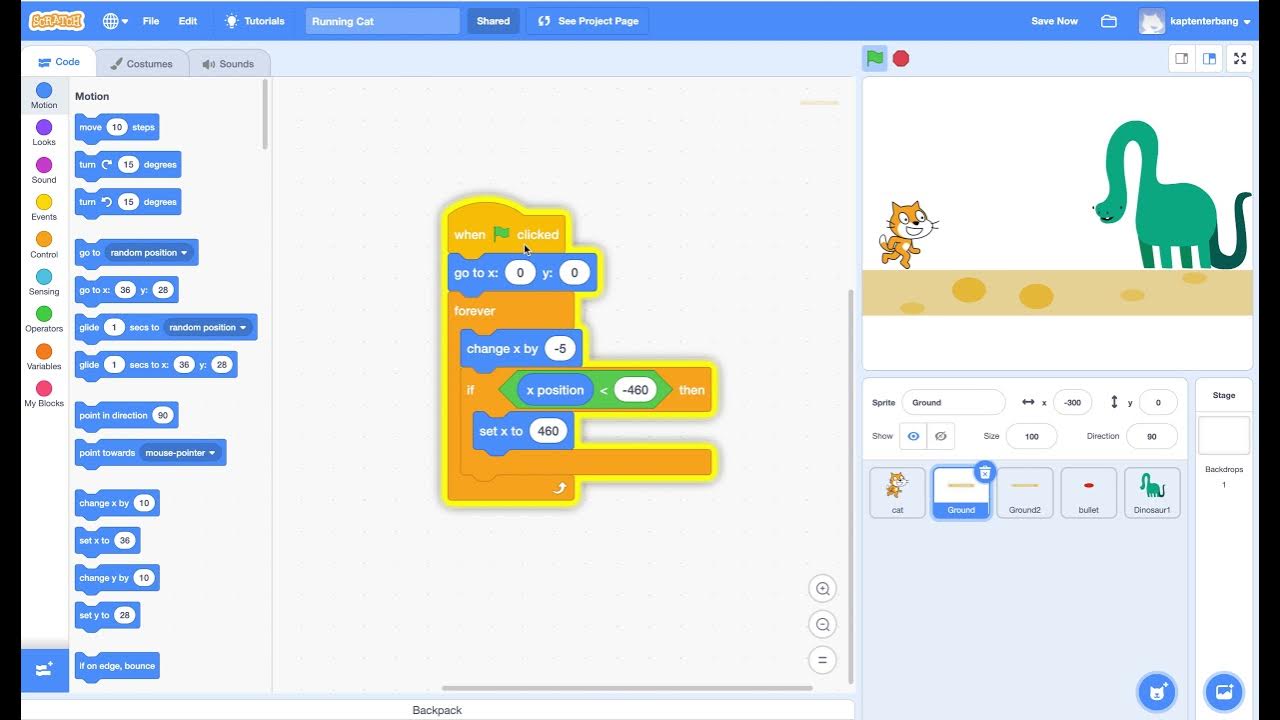Select the My Blocks category
The width and height of the screenshot is (1280, 720).
coord(44,395)
